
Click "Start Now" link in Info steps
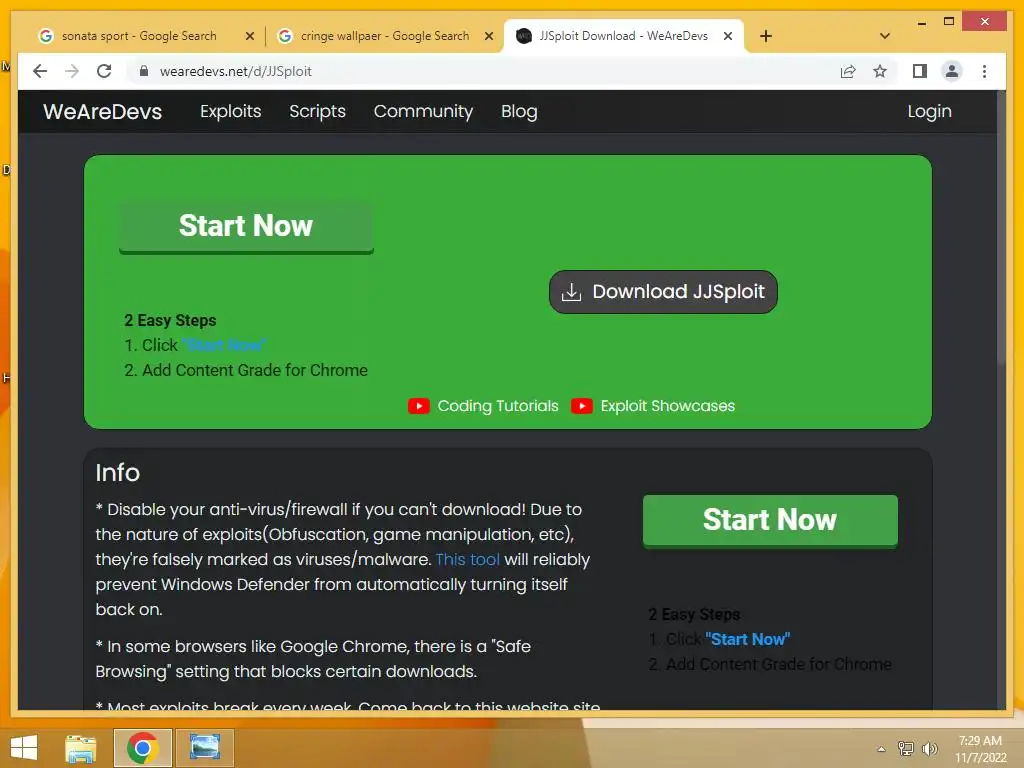(748, 639)
